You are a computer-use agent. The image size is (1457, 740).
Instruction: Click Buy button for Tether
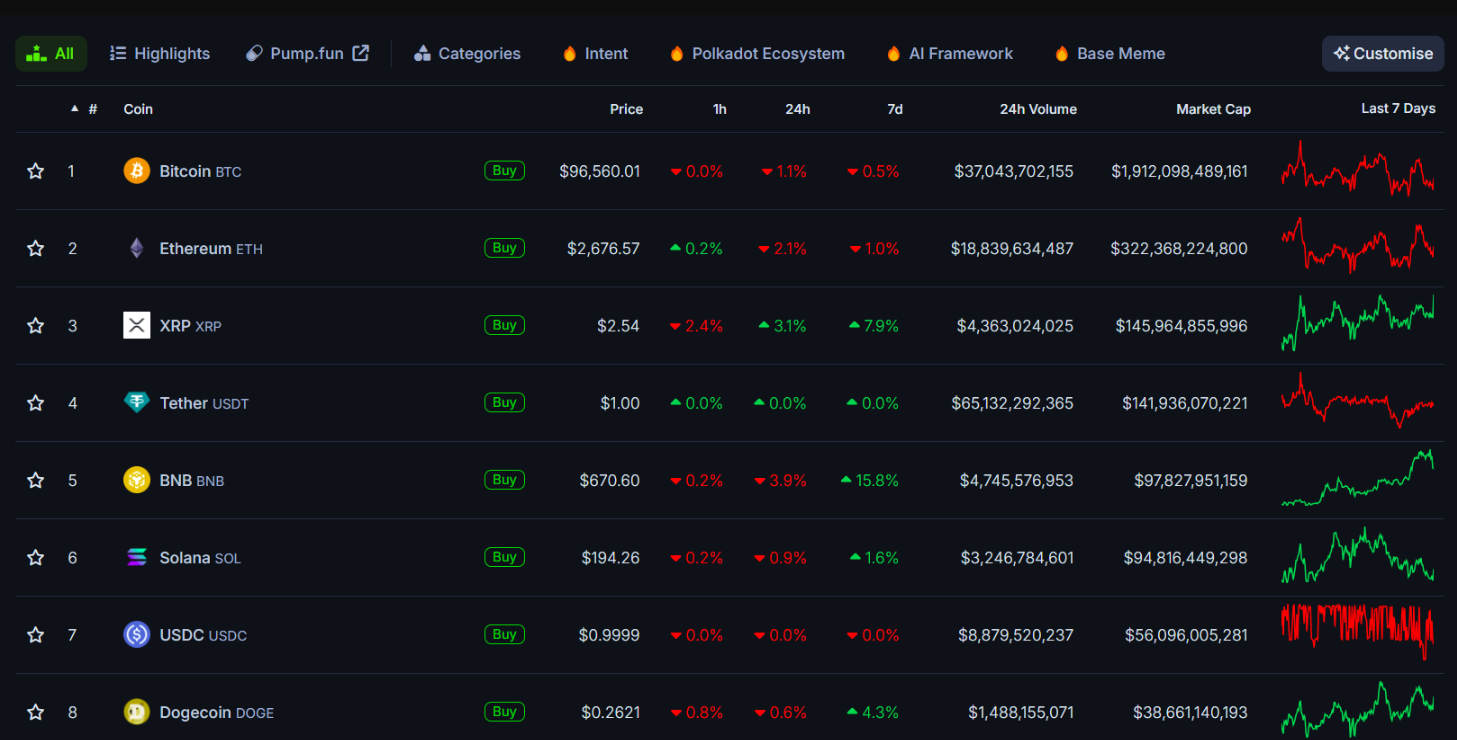point(505,403)
